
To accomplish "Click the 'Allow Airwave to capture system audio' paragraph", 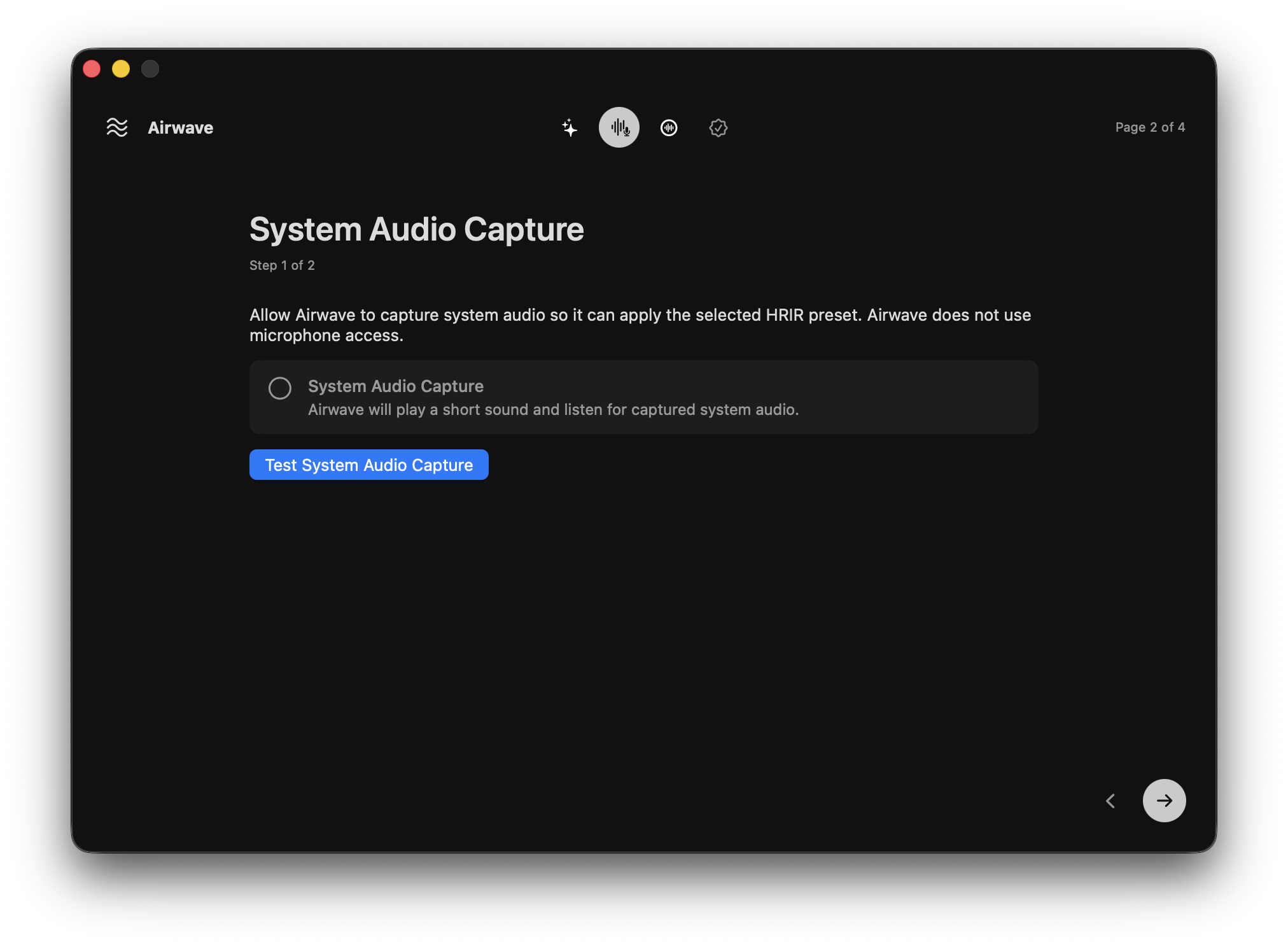I will (x=640, y=325).
